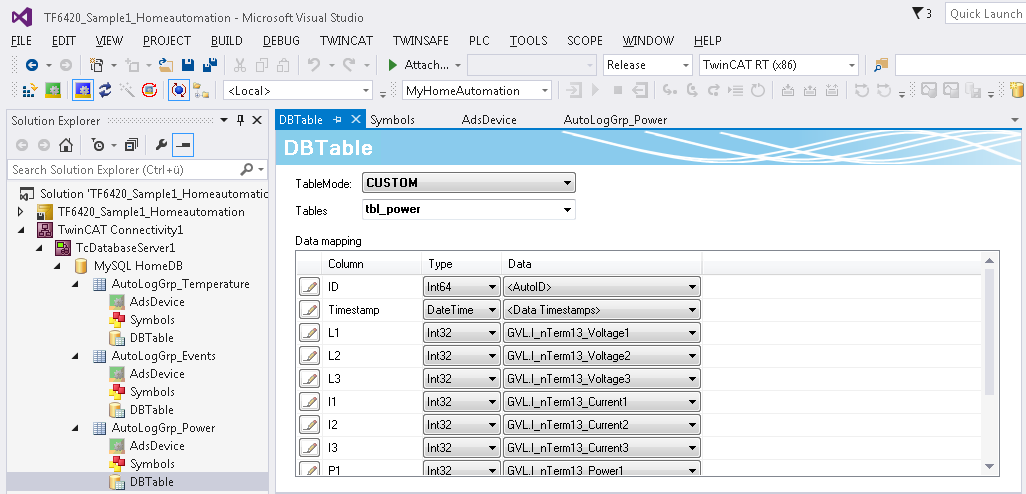Toggle pin on the DBTable tab
The width and height of the screenshot is (1026, 494).
click(338, 120)
